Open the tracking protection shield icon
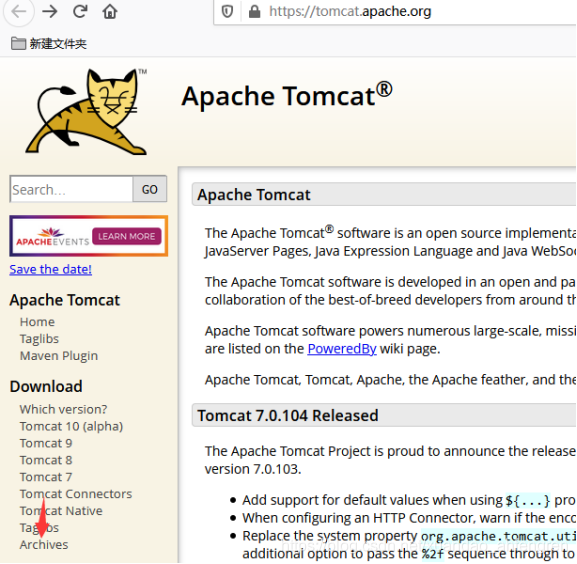The width and height of the screenshot is (577, 564). pyautogui.click(x=227, y=12)
